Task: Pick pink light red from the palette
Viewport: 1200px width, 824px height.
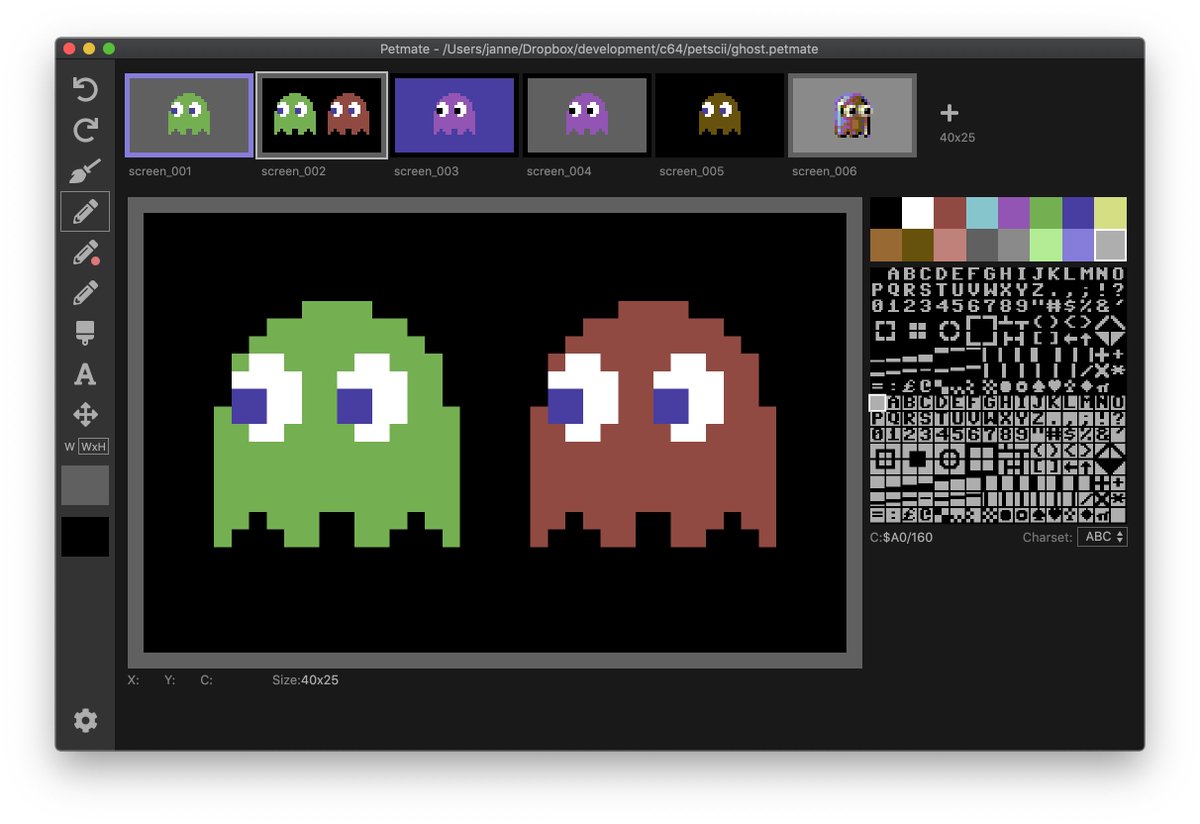Action: point(950,245)
